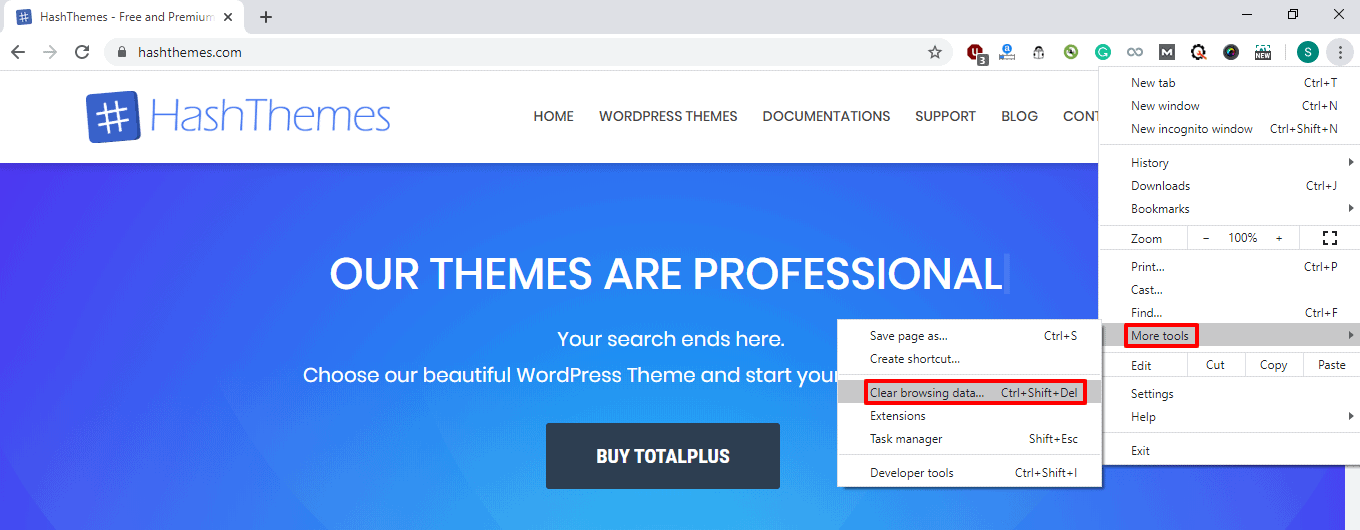Go back with the browser back arrow
The height and width of the screenshot is (530, 1360).
(x=18, y=52)
